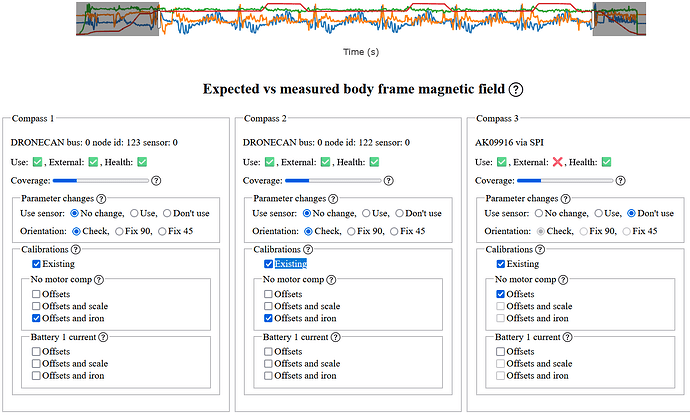Open Compass 1 Coverage help icon
This screenshot has width=690, height=420.
157,180
